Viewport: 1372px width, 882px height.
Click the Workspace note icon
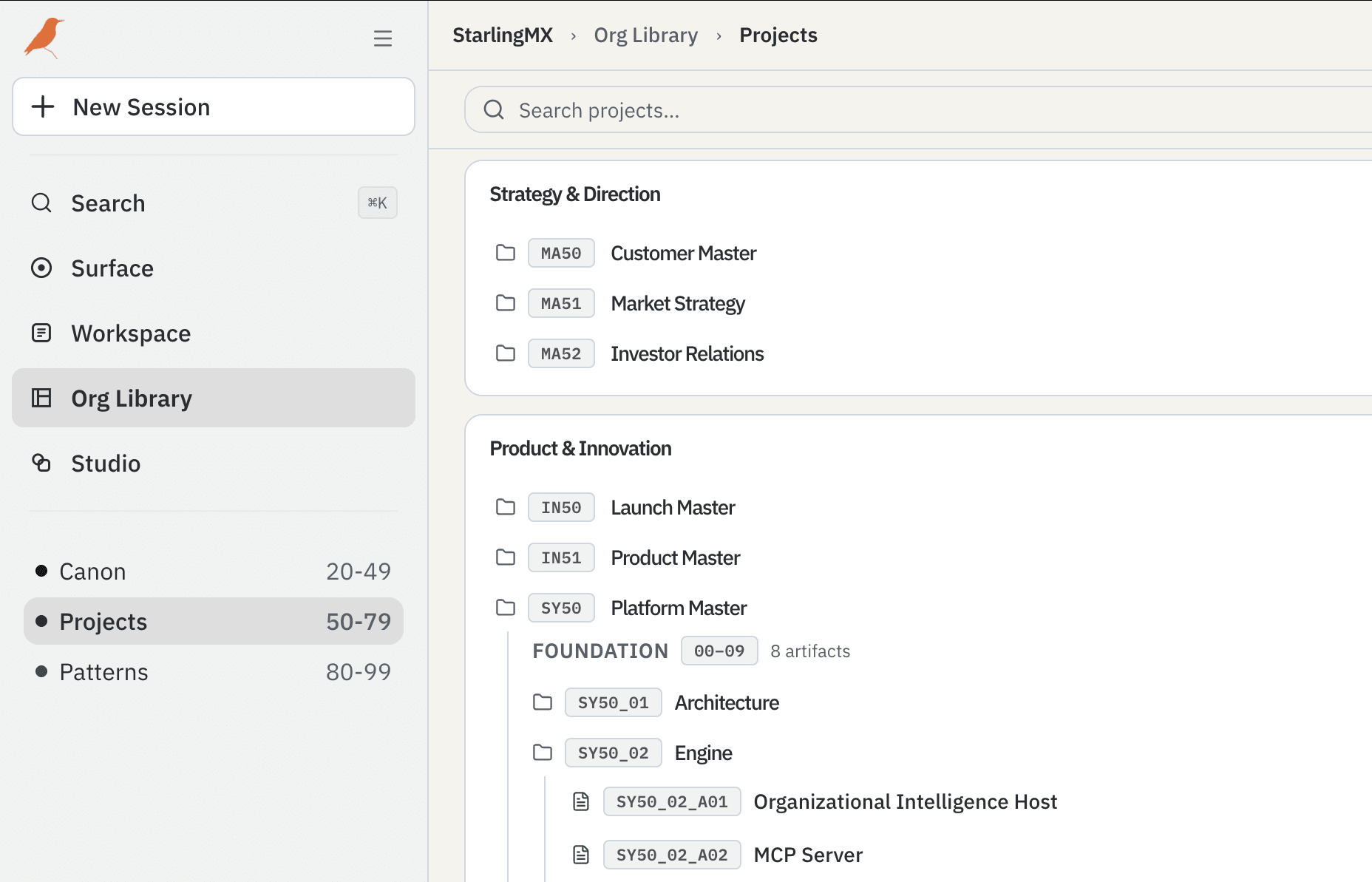pyautogui.click(x=41, y=333)
